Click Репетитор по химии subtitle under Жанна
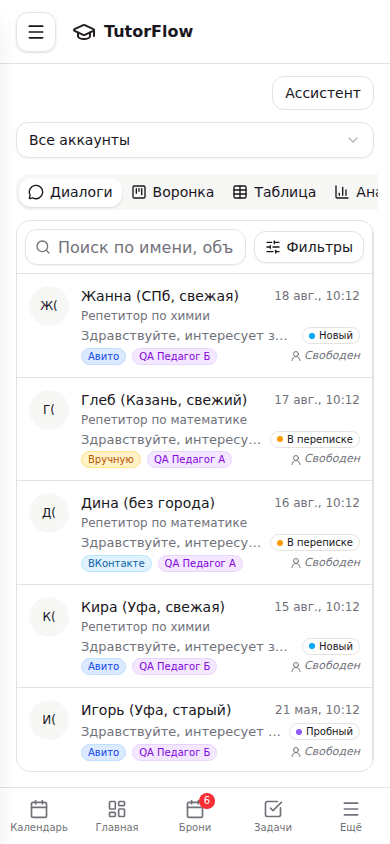 (145, 316)
